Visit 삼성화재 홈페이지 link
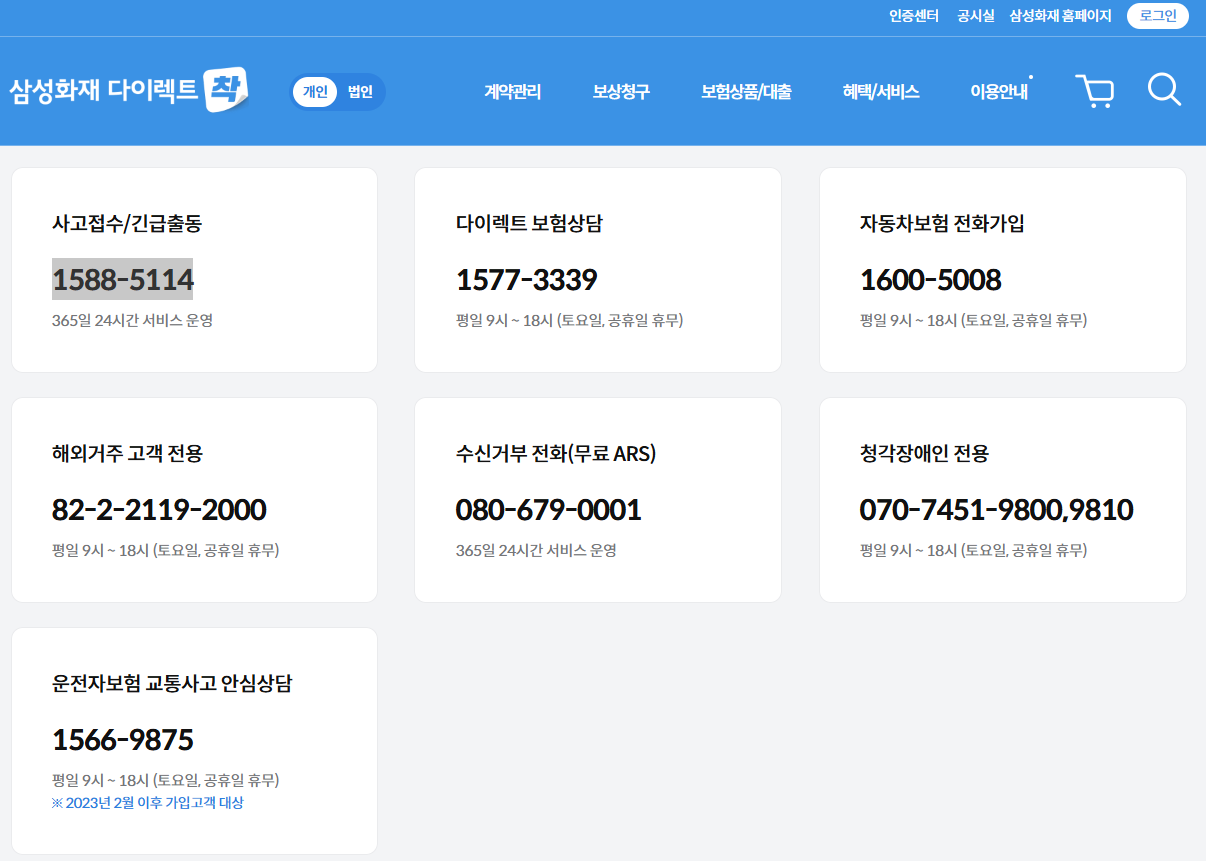 pyautogui.click(x=1061, y=16)
